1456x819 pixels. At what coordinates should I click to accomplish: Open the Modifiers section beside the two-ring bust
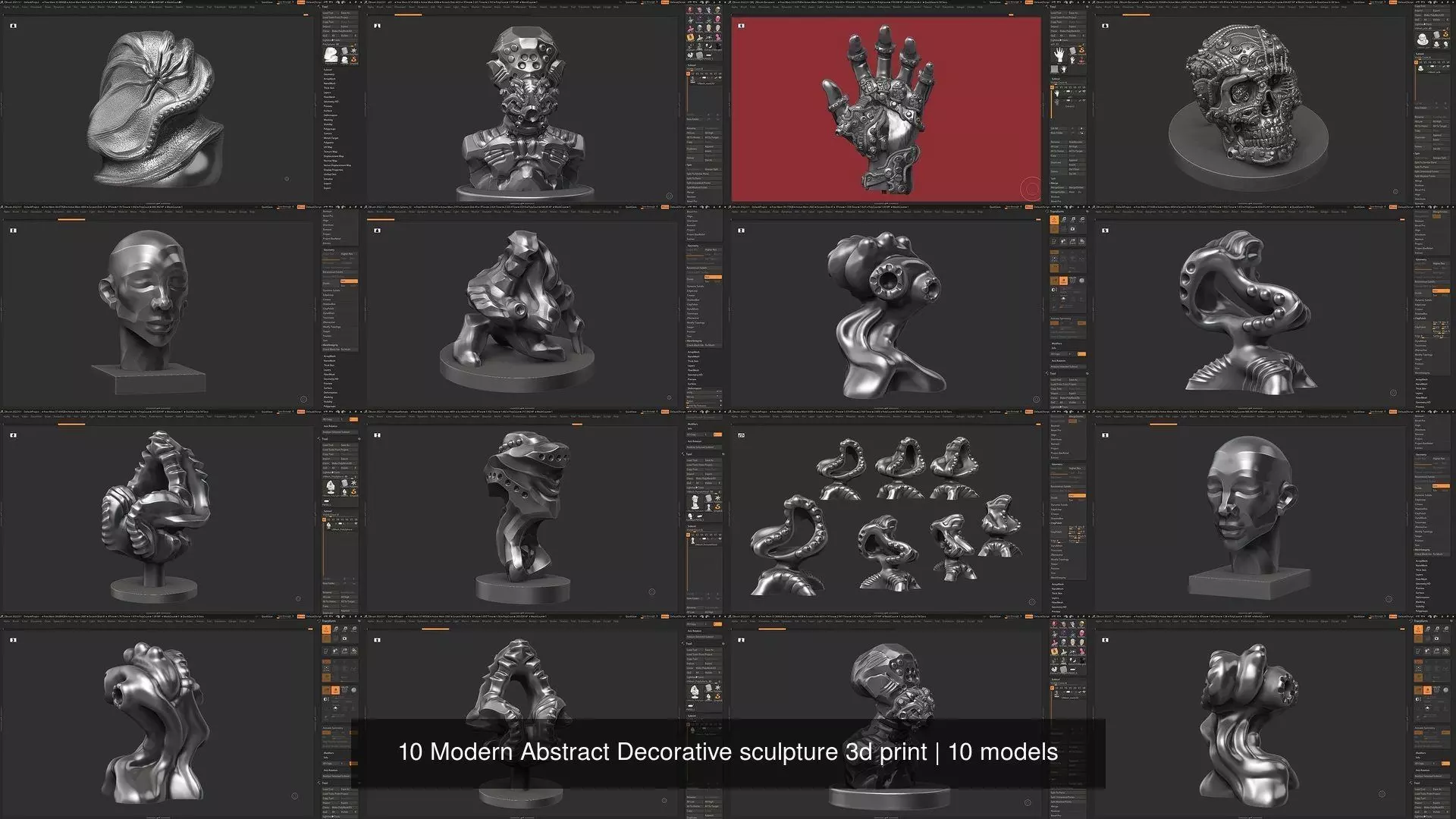pyautogui.click(x=1056, y=344)
